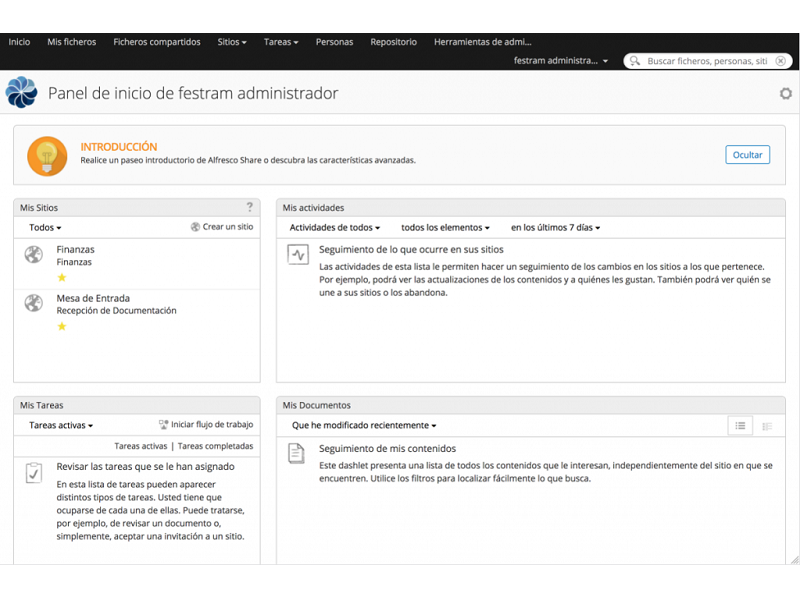Viewport: 800px width, 600px height.
Task: Click the Alfresco logo icon
Action: [x=21, y=92]
